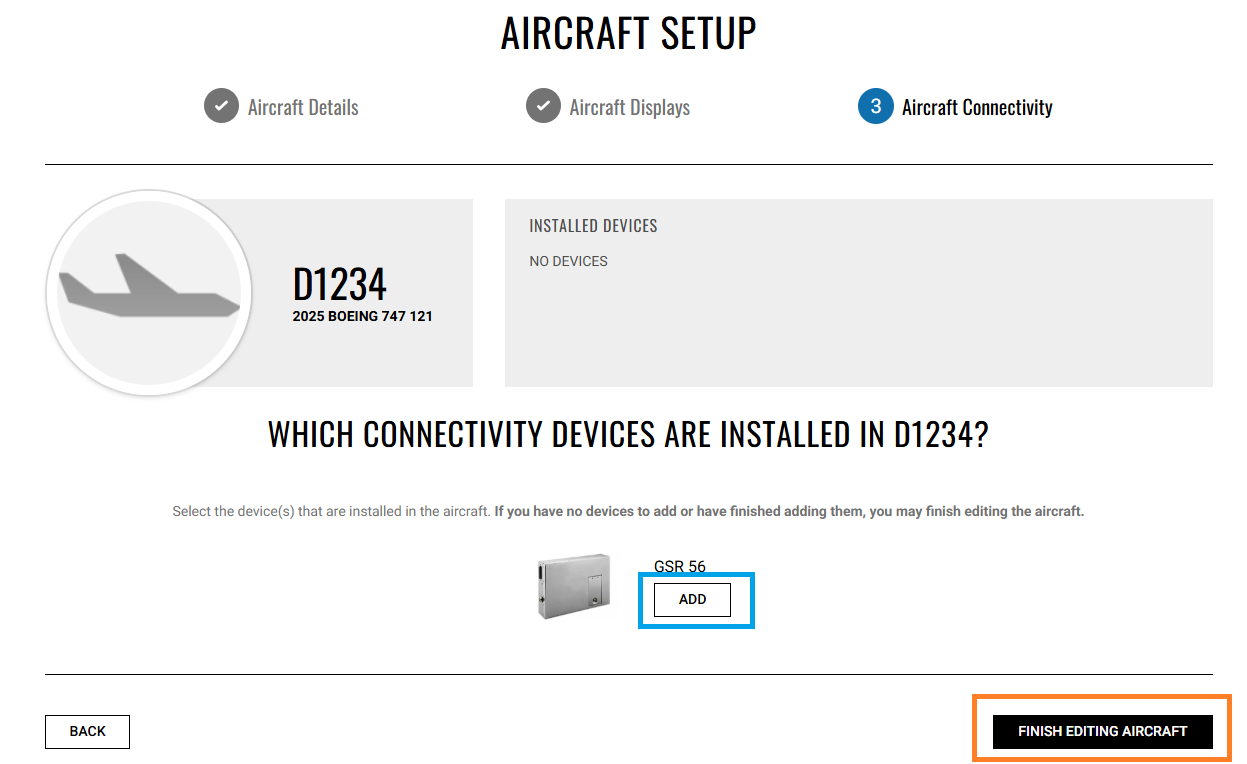The image size is (1247, 764).
Task: Click the INSTALLED DEVICES heading
Action: pos(593,226)
